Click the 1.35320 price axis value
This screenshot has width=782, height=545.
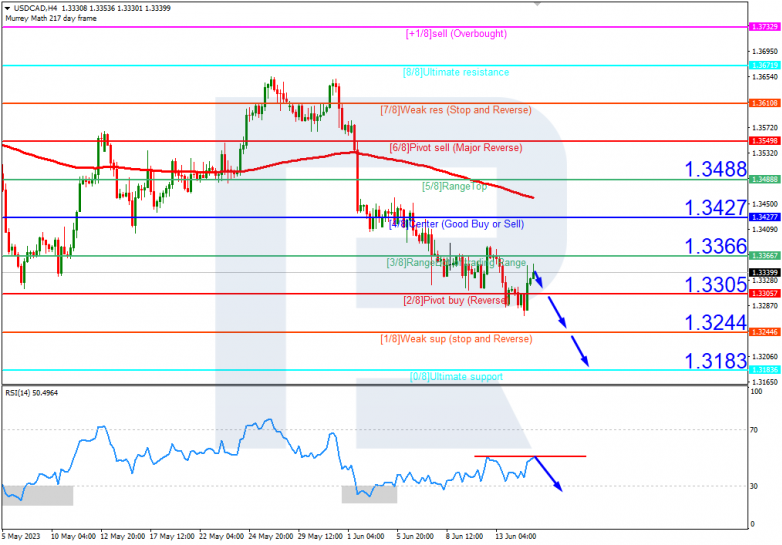click(765, 154)
